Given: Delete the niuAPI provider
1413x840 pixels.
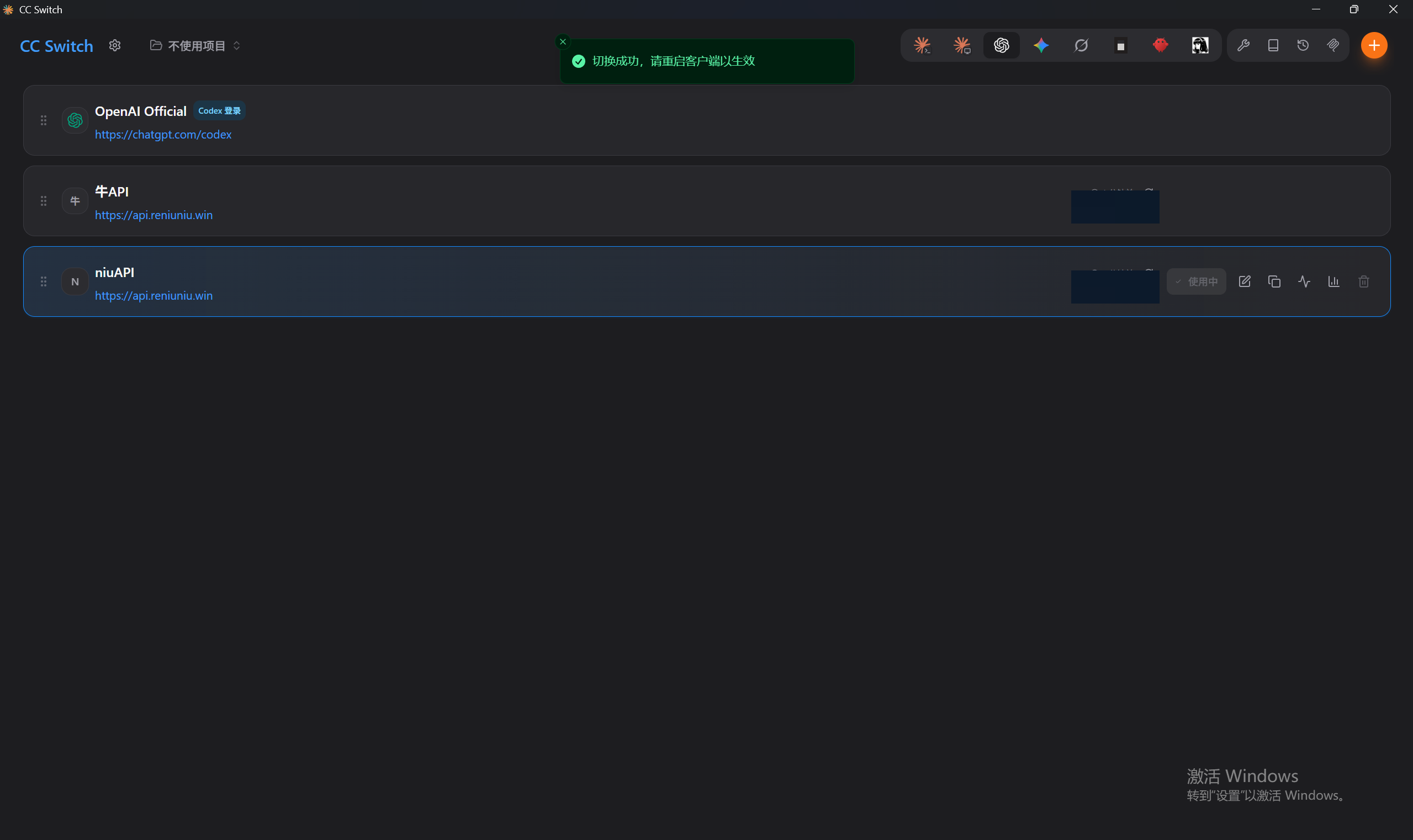Looking at the screenshot, I should point(1364,281).
